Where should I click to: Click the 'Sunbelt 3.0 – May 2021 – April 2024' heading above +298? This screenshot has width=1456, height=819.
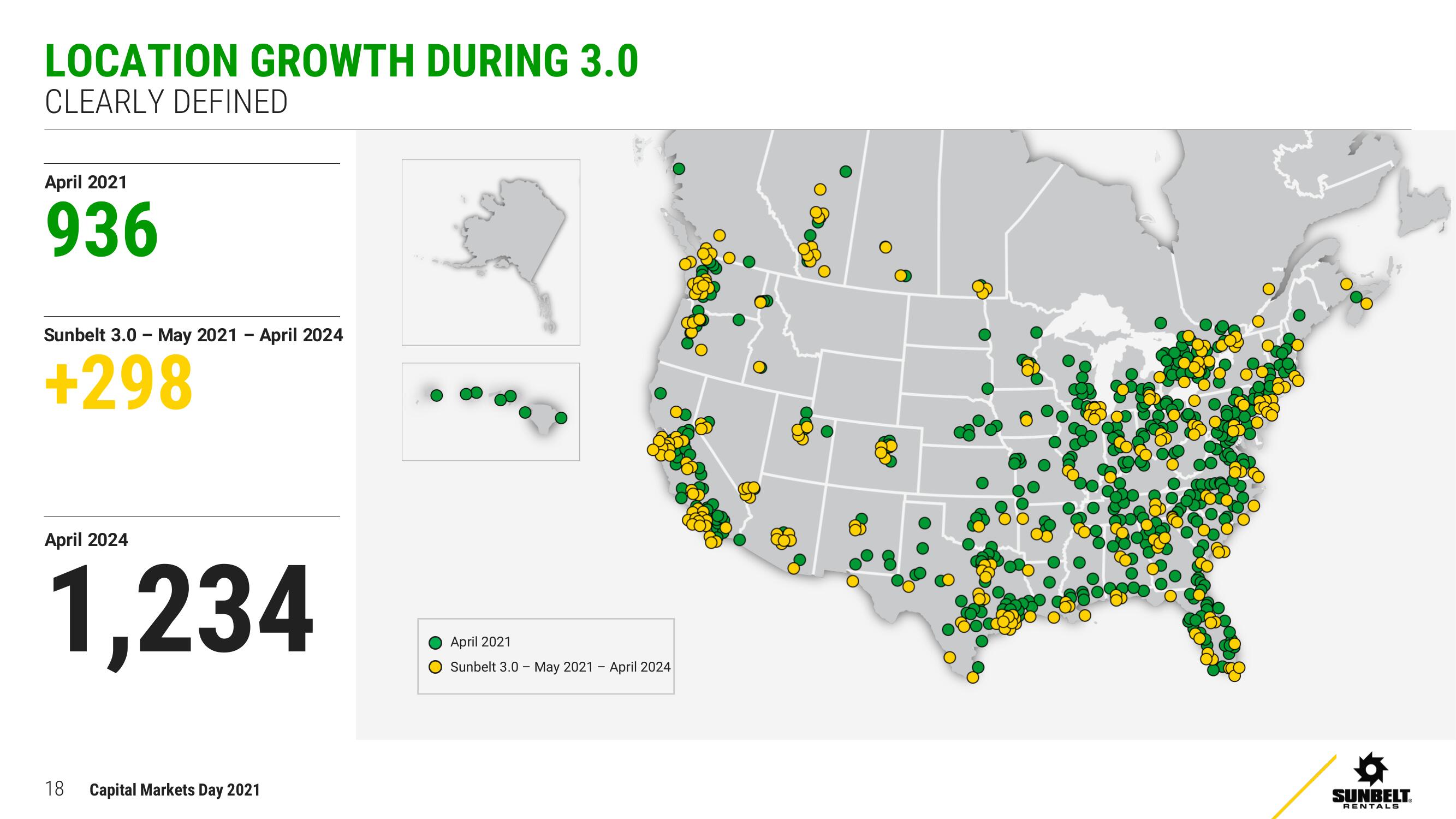click(x=193, y=335)
